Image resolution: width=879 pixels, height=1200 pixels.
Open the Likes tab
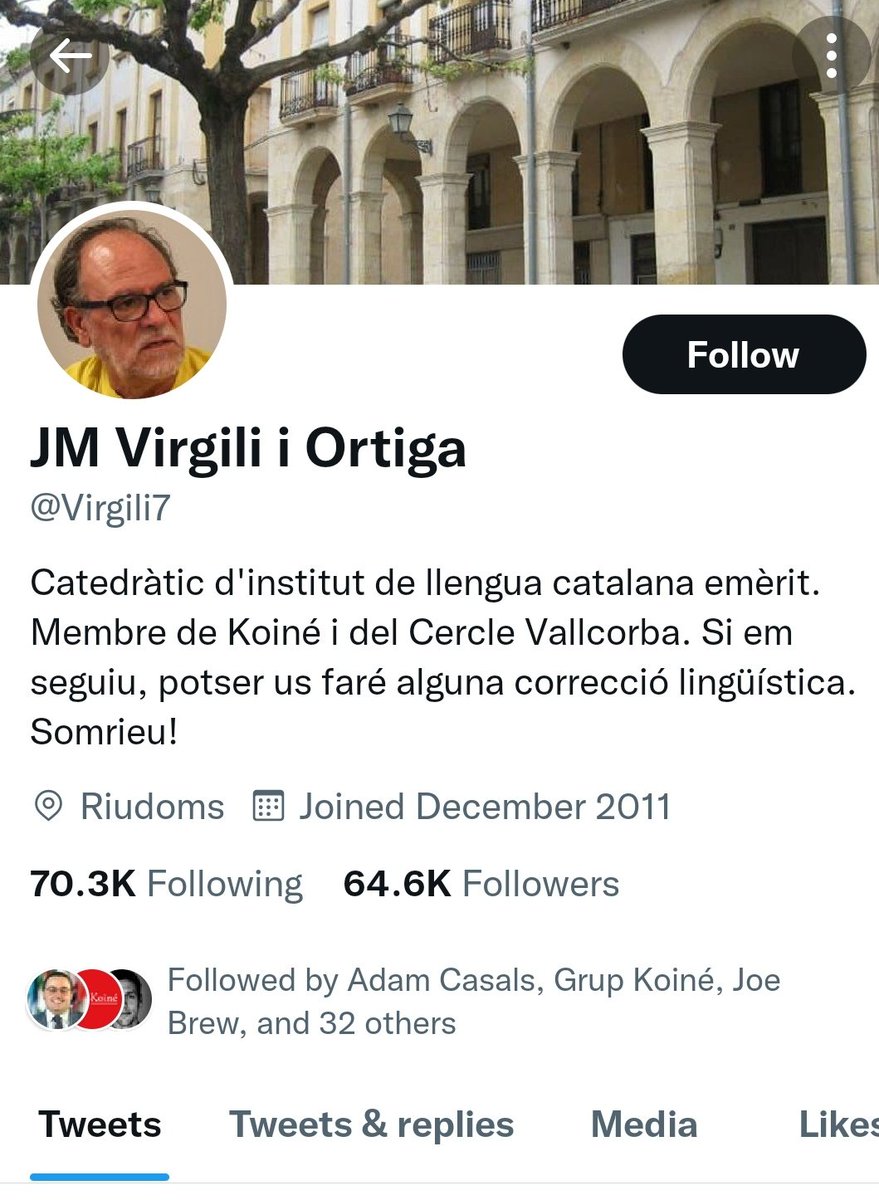click(x=838, y=1125)
